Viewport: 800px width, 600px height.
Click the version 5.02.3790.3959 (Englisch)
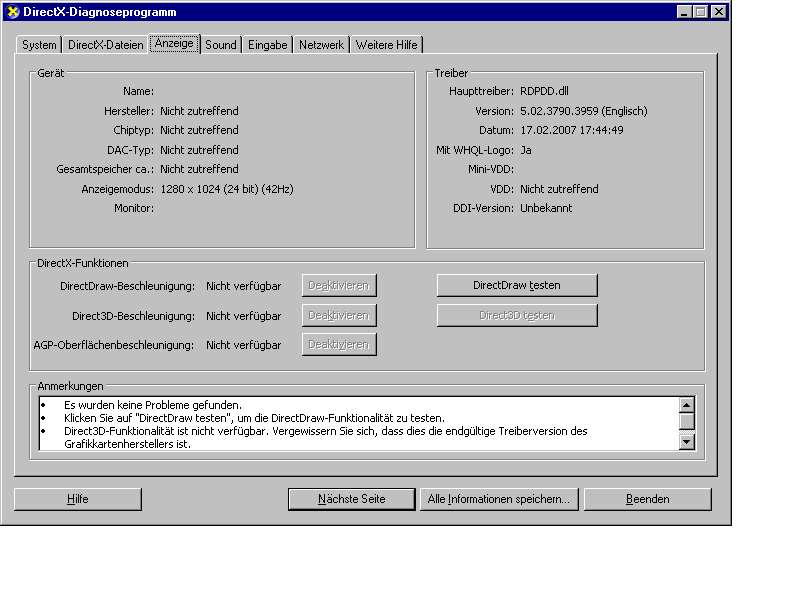click(584, 111)
